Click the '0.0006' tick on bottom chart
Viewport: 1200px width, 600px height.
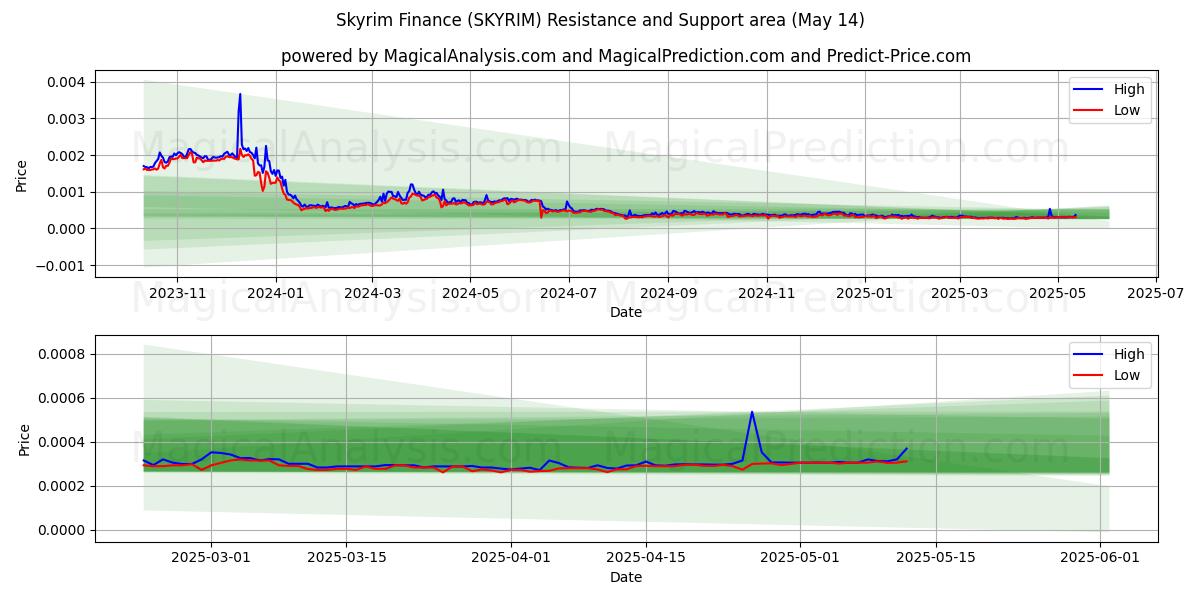click(64, 398)
